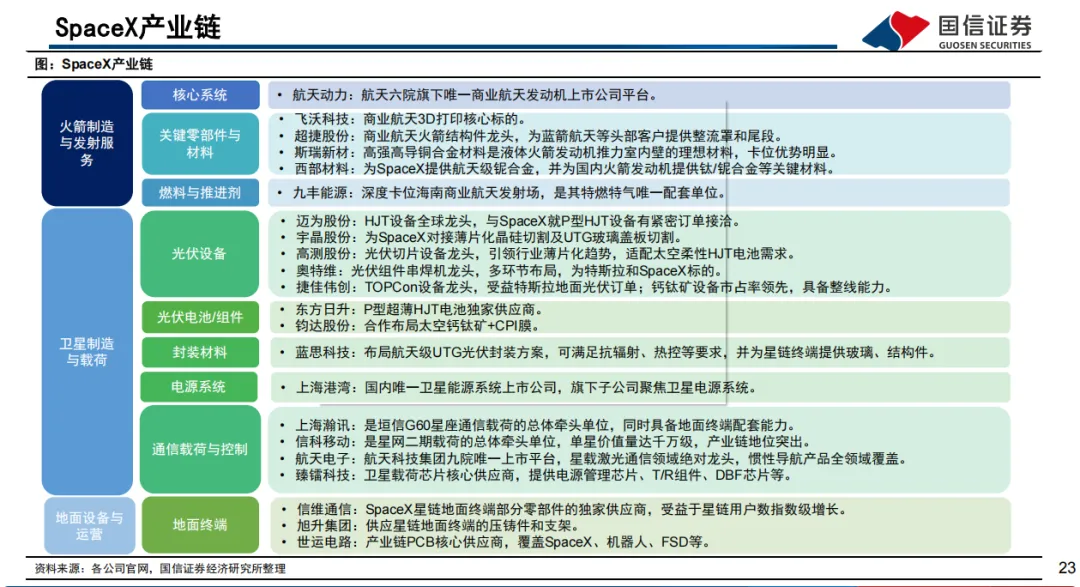Click the 国信证券 GUOSEN SECURITIES wordmark
The height and width of the screenshot is (587, 1080).
pyautogui.click(x=985, y=32)
